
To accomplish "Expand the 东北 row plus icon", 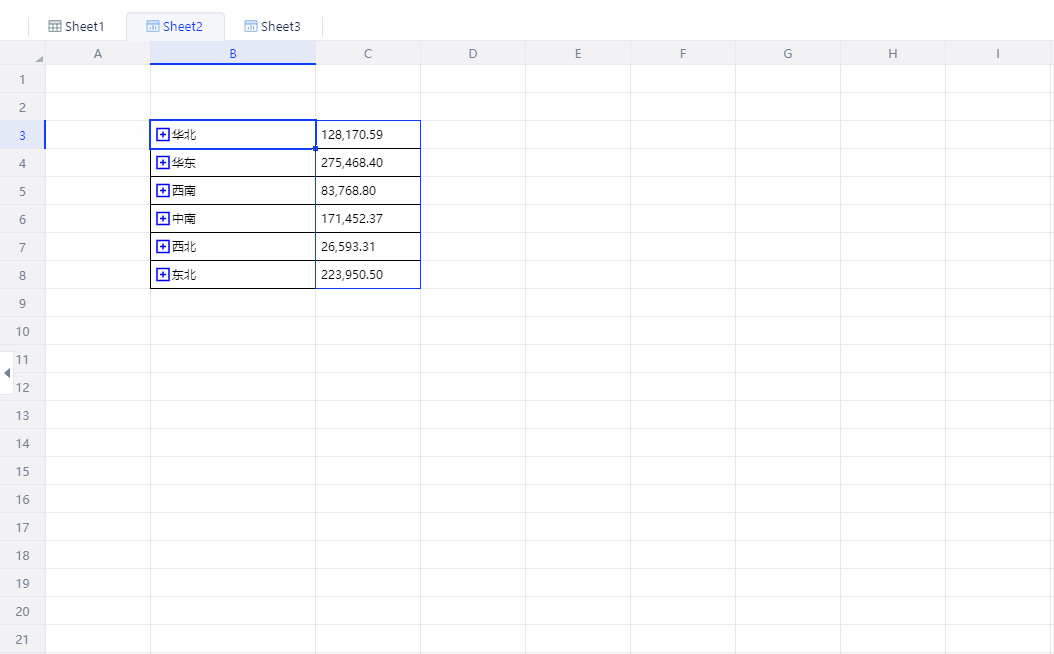I will point(163,275).
